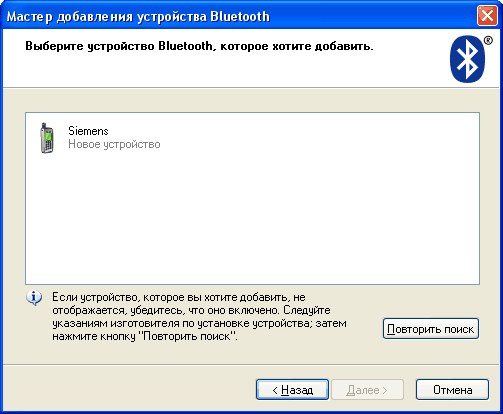The height and width of the screenshot is (414, 503).
Task: Click the gray 'Новое устройство' status label
Action: (x=114, y=144)
